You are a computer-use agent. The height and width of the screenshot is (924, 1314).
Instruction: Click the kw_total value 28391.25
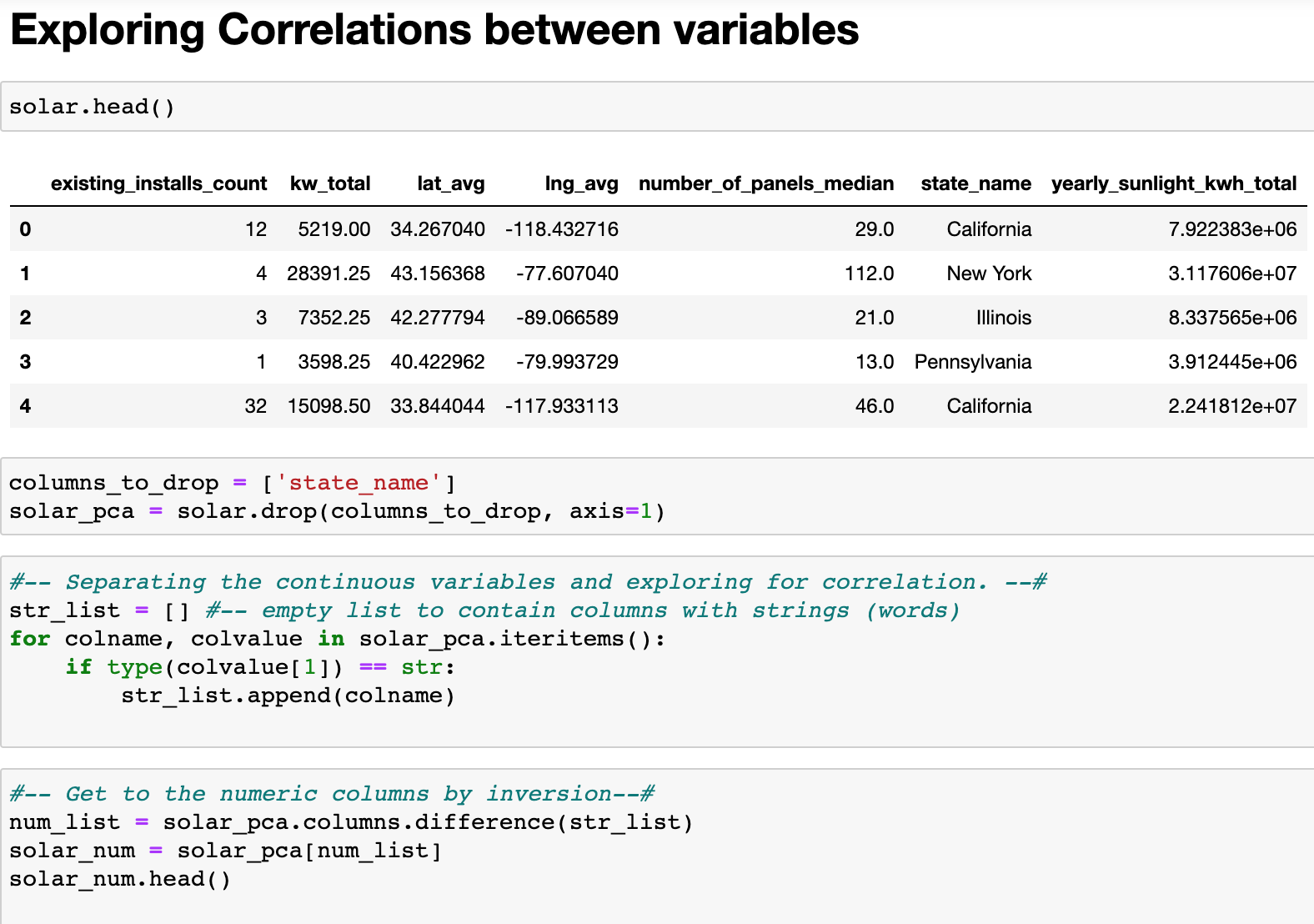[328, 274]
